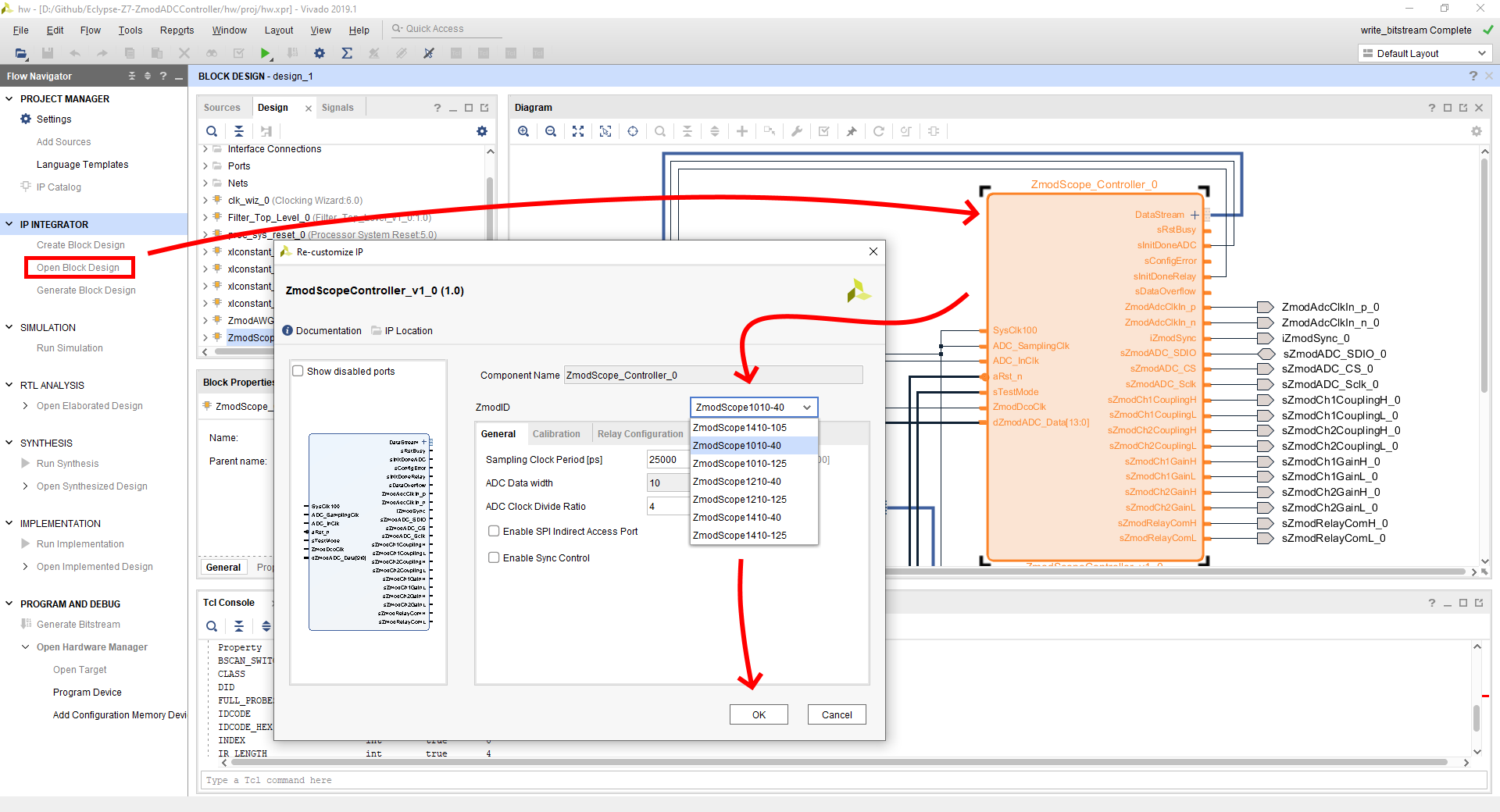This screenshot has height=812, width=1500.
Task: Click the Sigma report icon in toolbar
Action: tap(347, 53)
